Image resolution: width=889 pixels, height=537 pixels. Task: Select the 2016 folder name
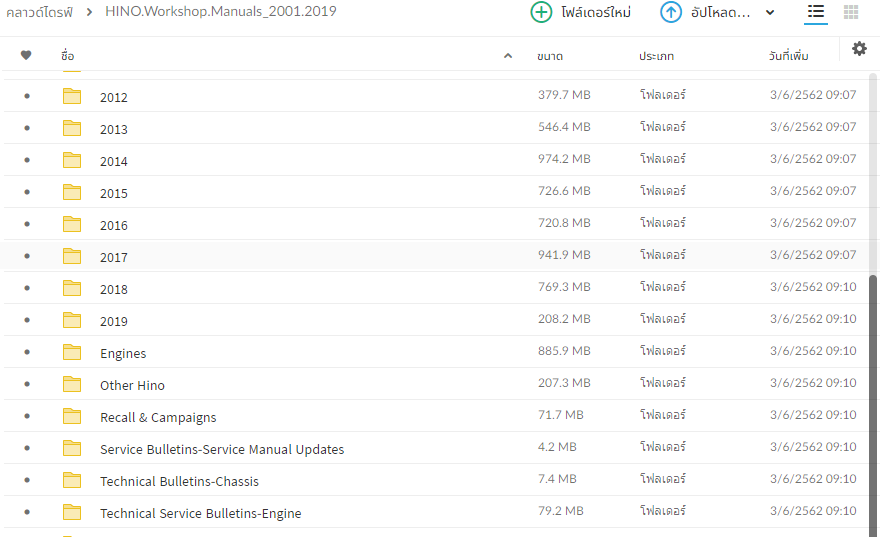point(114,226)
